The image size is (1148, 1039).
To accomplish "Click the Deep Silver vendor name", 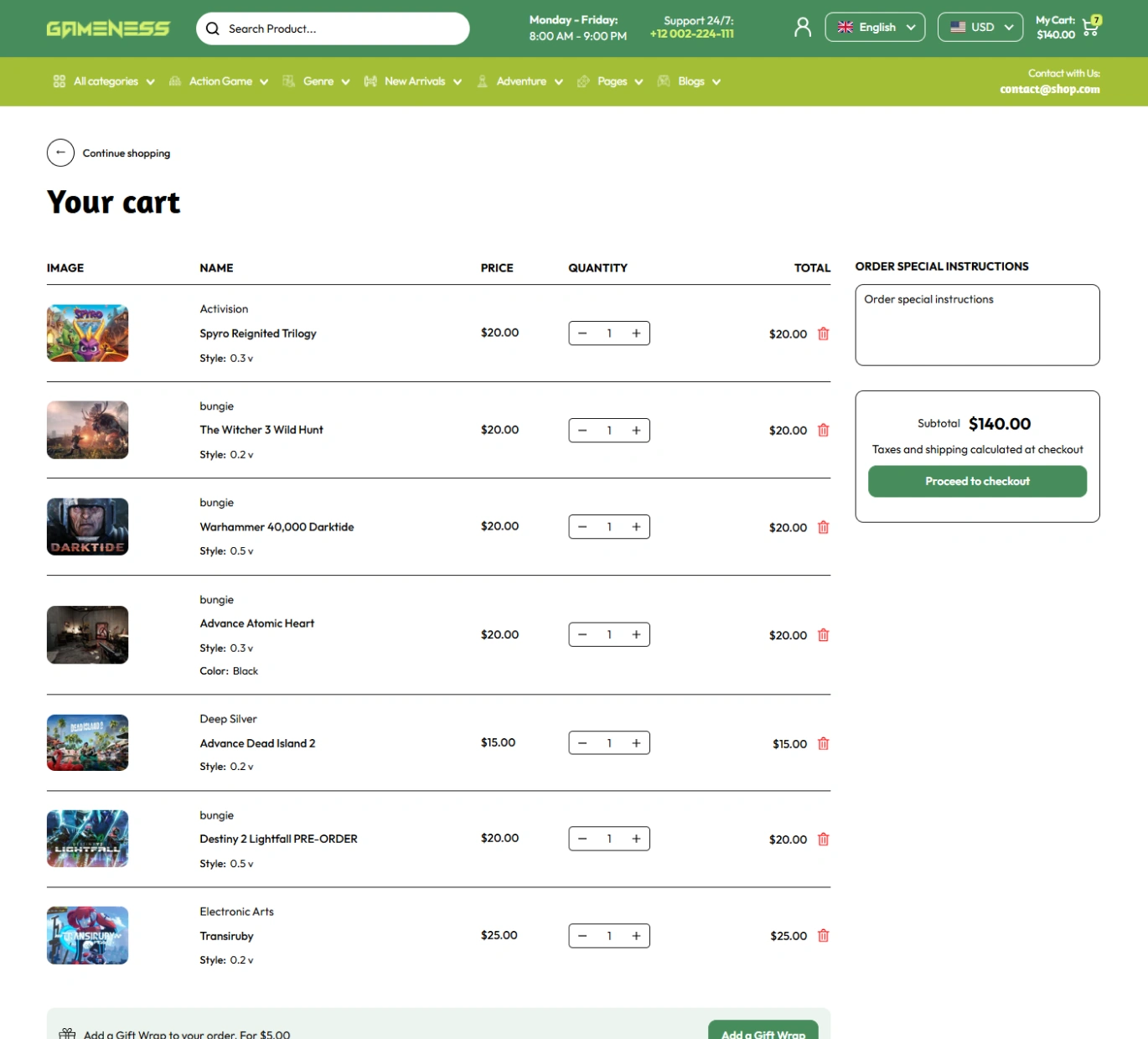I will (228, 719).
